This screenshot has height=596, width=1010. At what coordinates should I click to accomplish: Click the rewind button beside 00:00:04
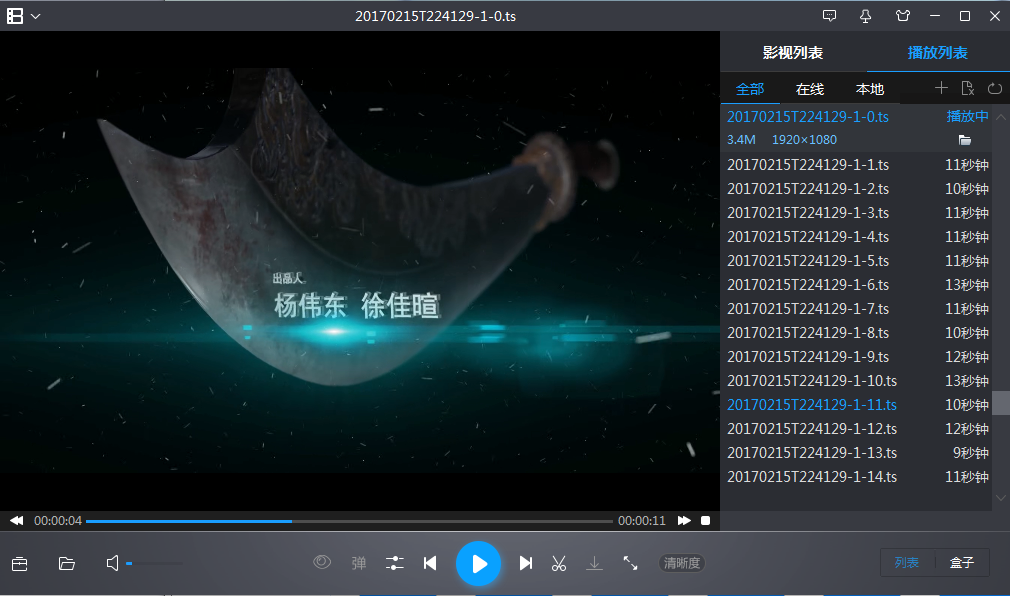click(17, 521)
